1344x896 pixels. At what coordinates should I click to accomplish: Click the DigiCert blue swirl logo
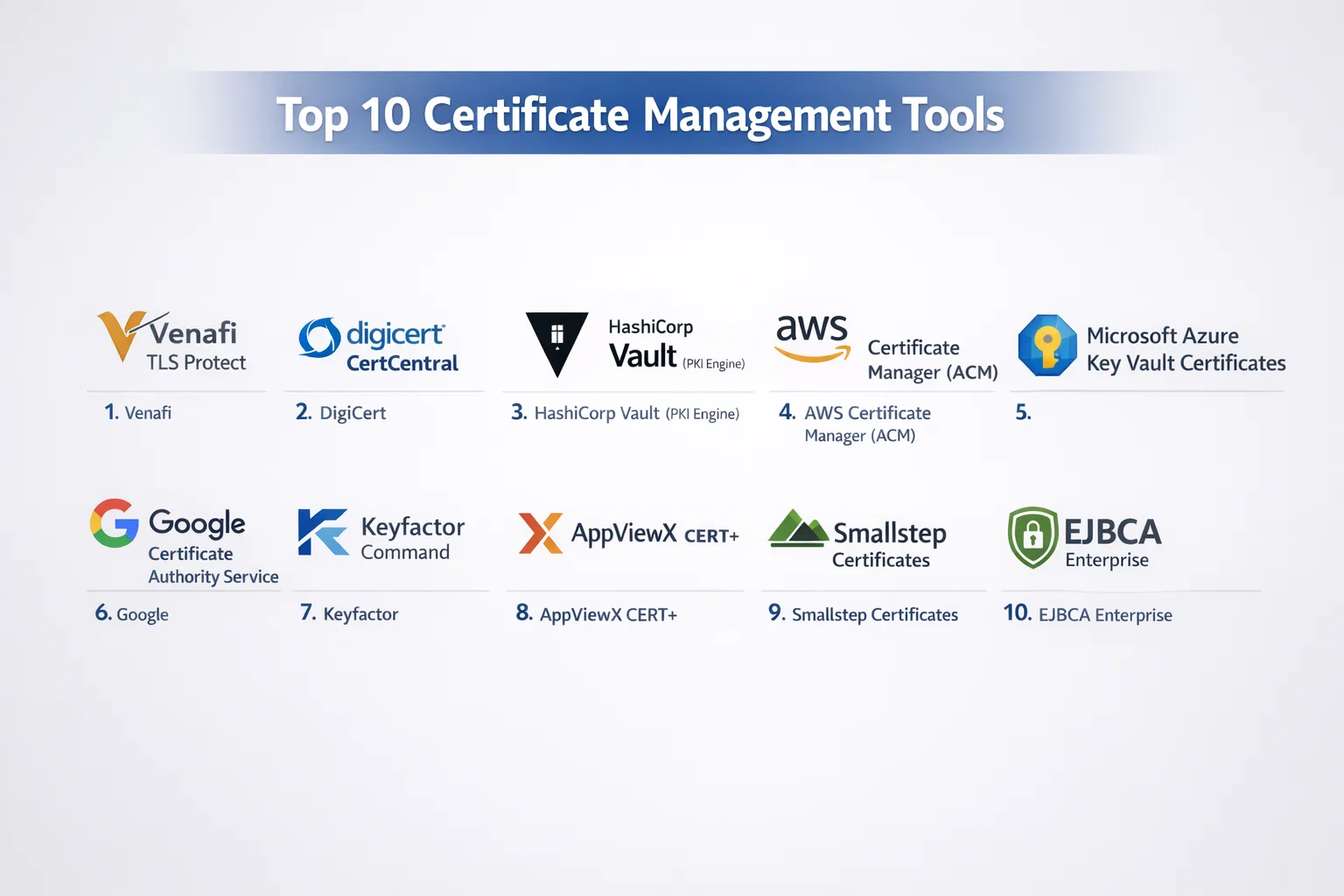click(319, 338)
